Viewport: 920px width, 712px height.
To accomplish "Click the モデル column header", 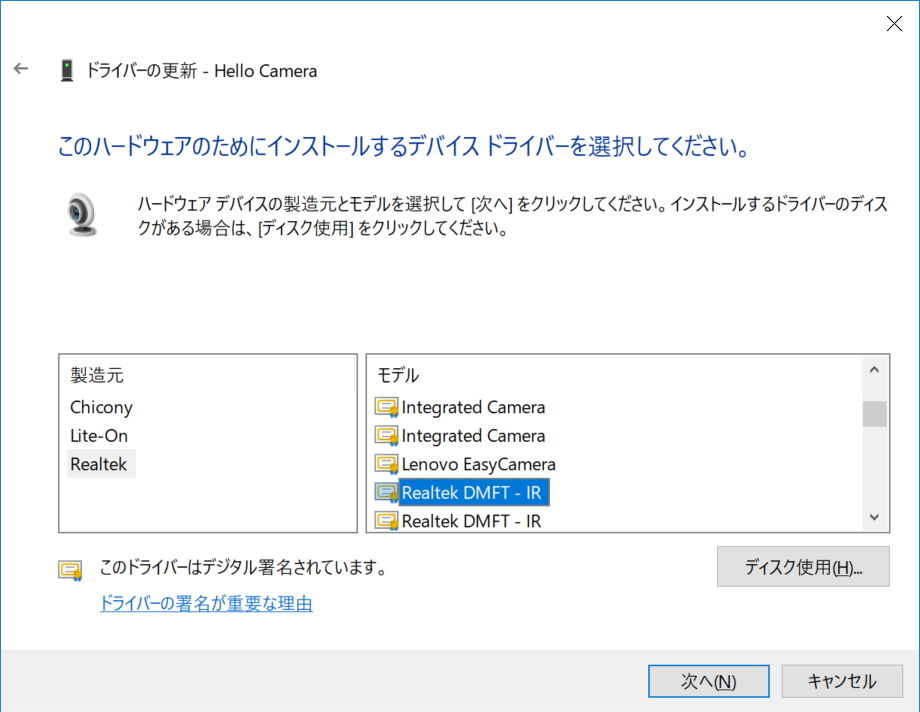I will (x=398, y=375).
